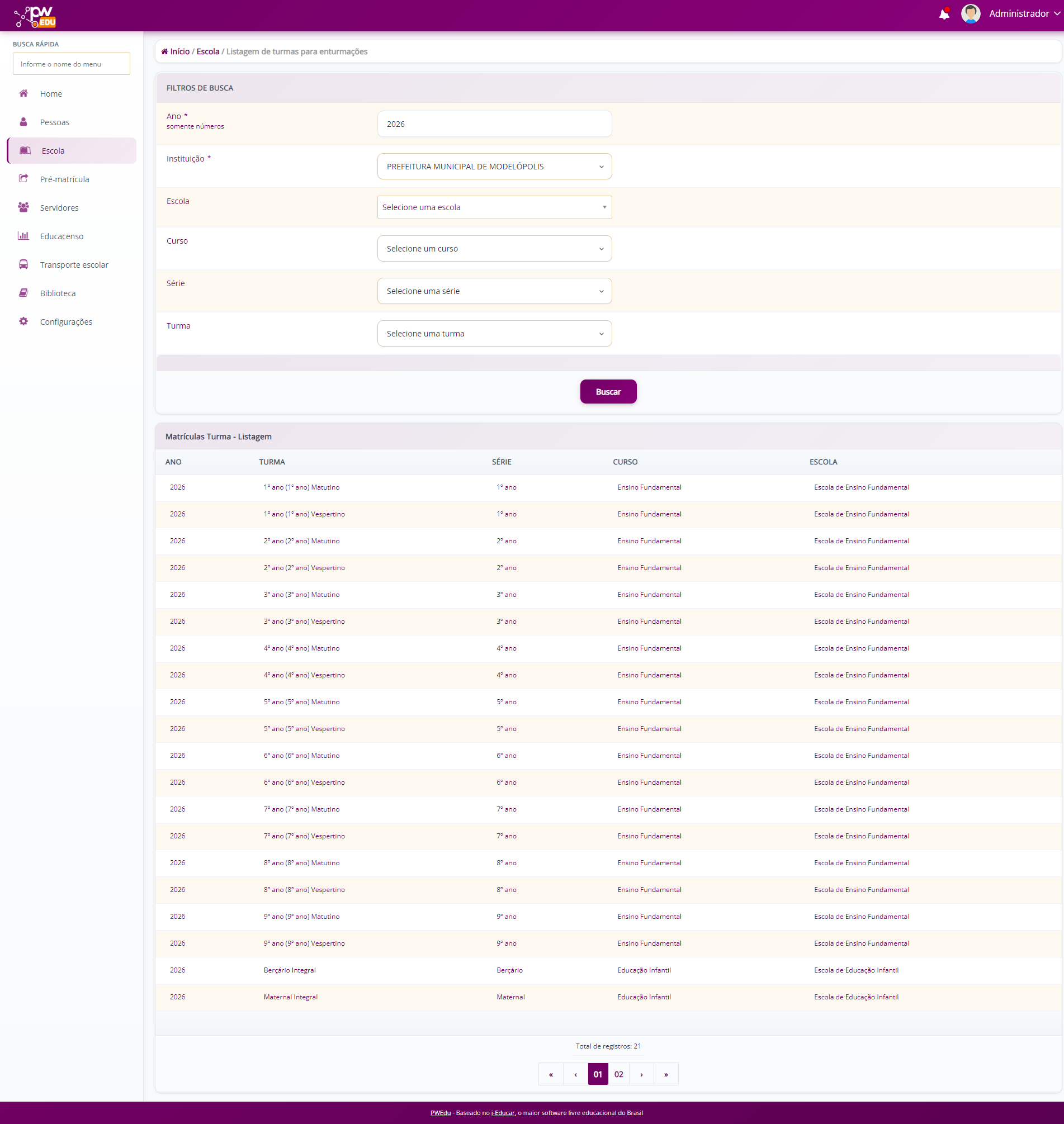Click the Configurações gear icon

click(x=23, y=321)
